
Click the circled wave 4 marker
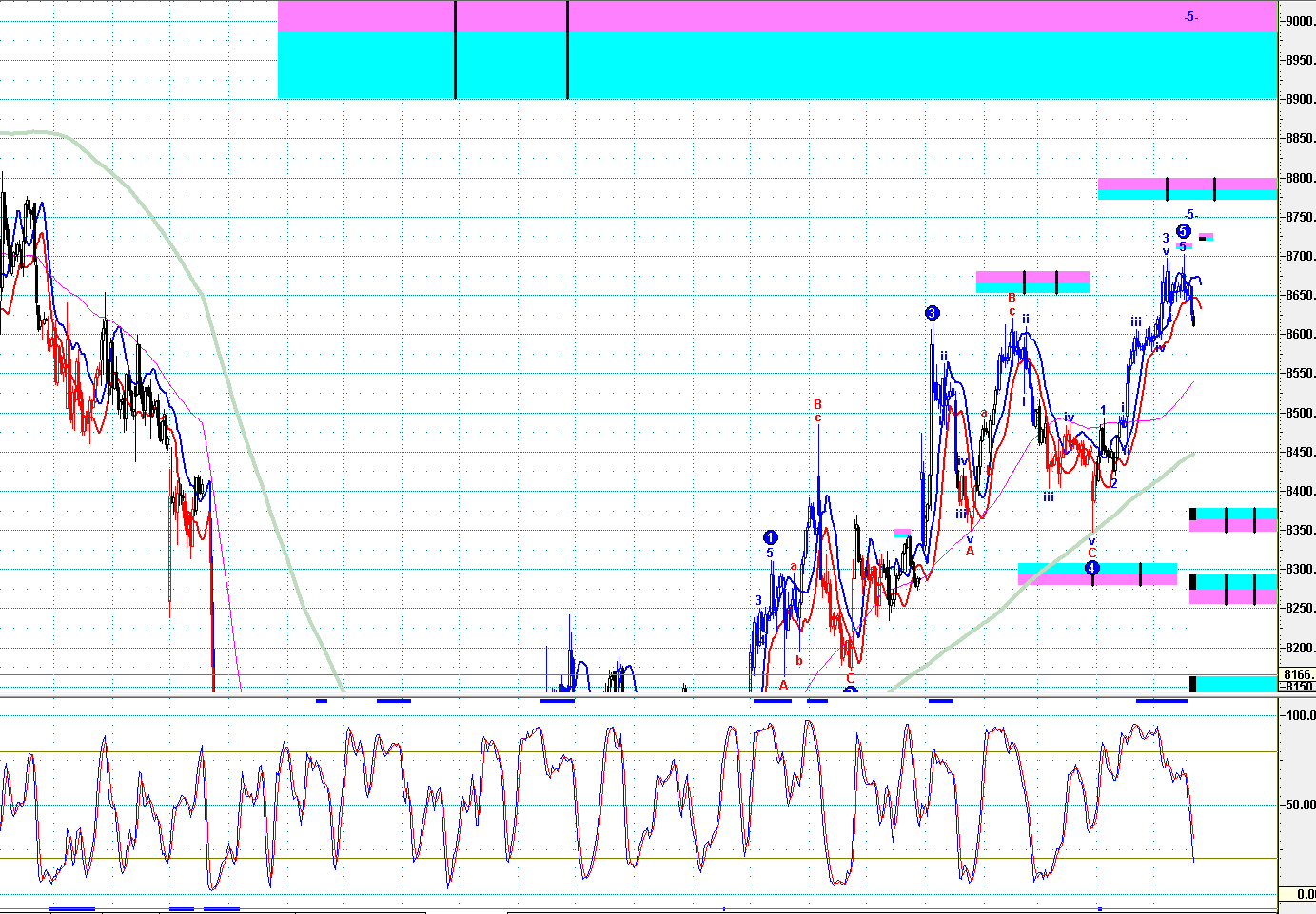tap(1092, 568)
